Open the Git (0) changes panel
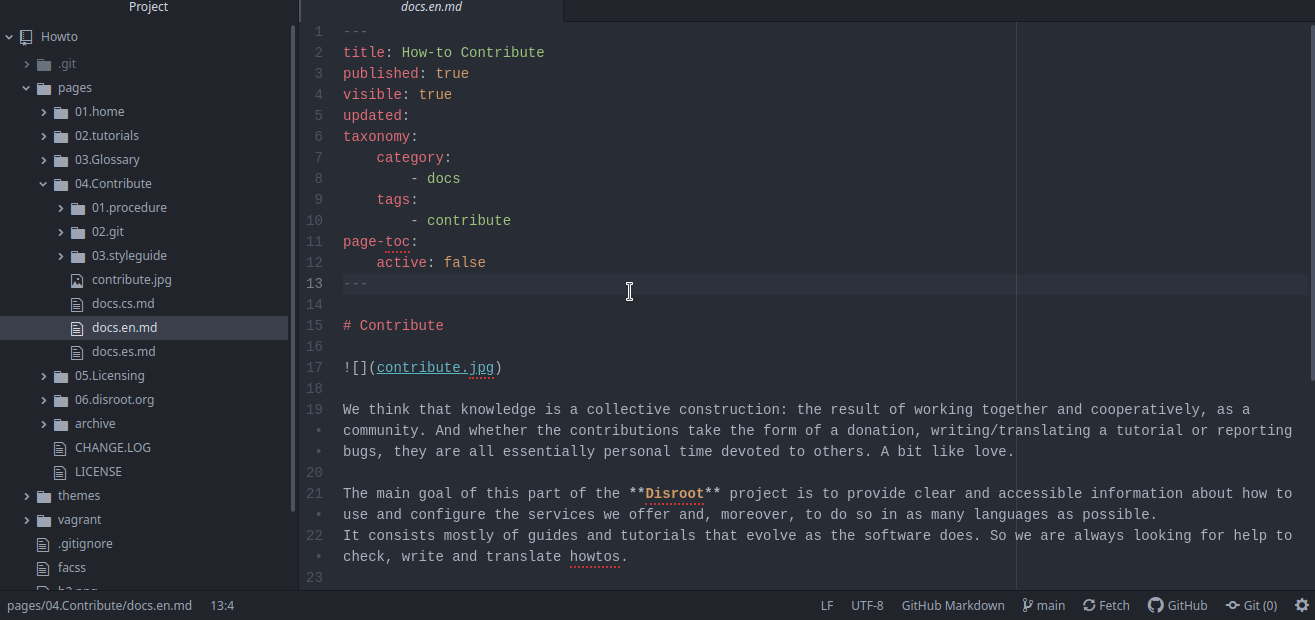 [x=1251, y=605]
